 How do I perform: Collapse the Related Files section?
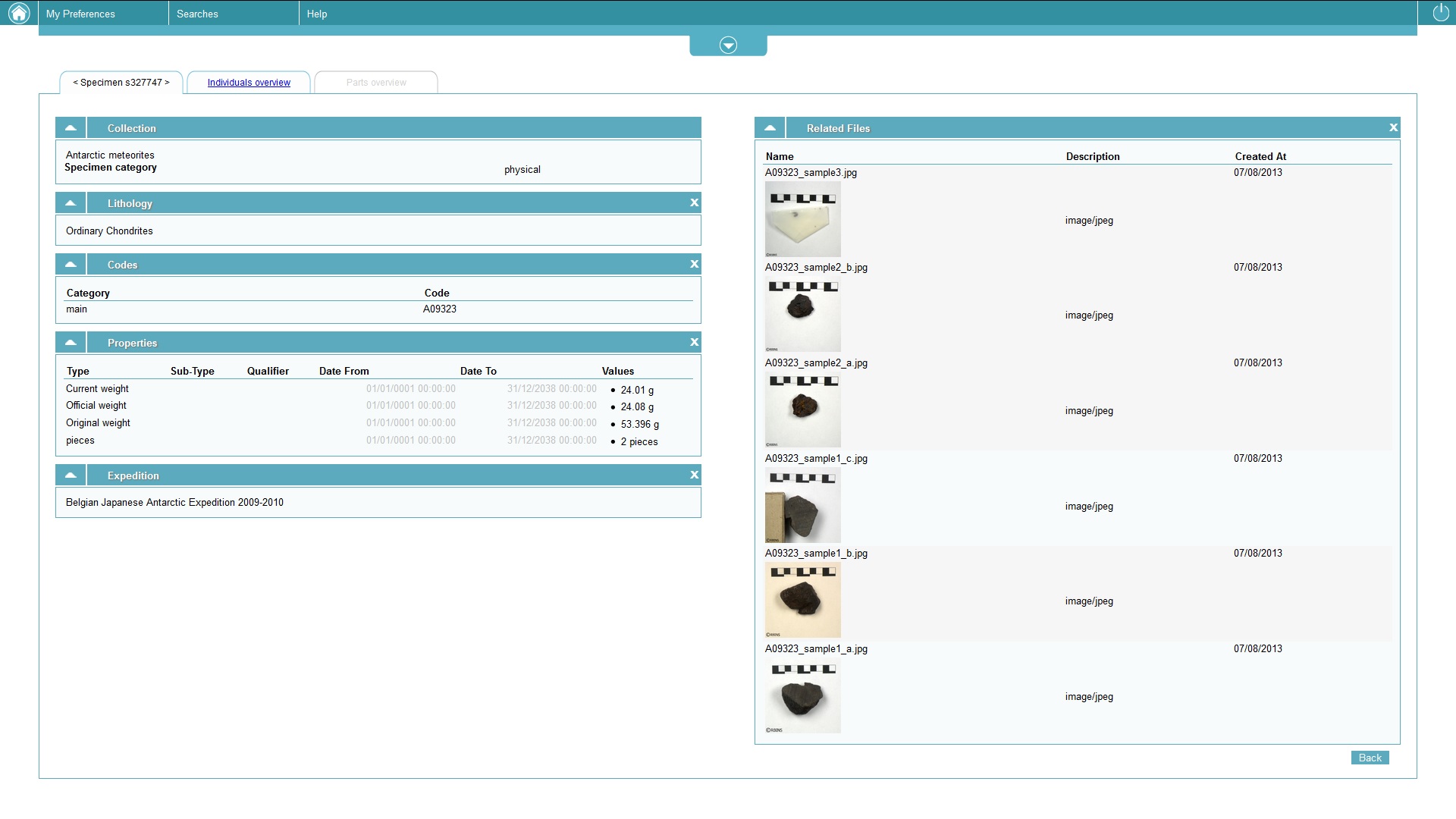(x=770, y=128)
